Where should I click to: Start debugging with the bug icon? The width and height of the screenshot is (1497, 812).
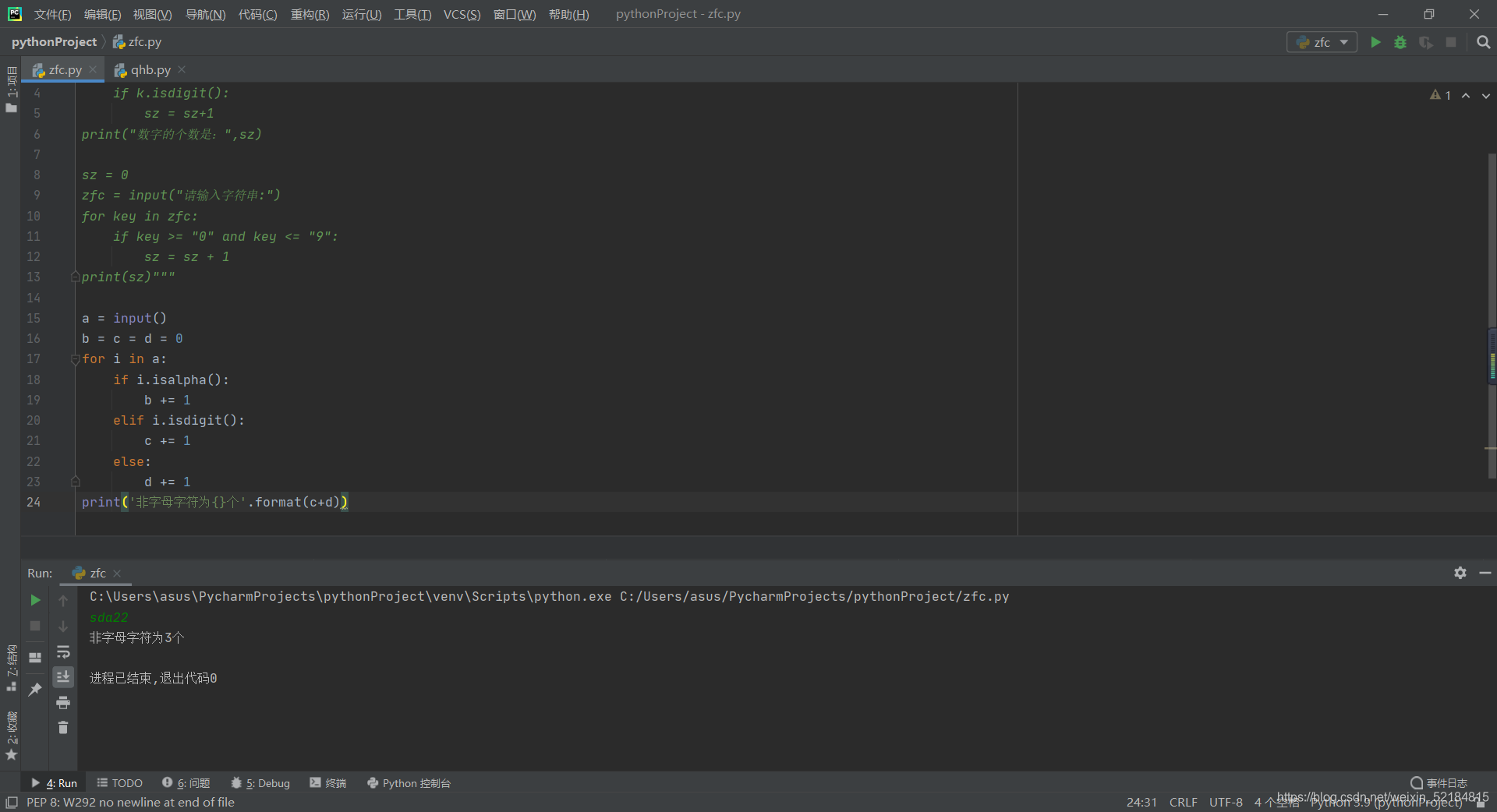click(1400, 42)
